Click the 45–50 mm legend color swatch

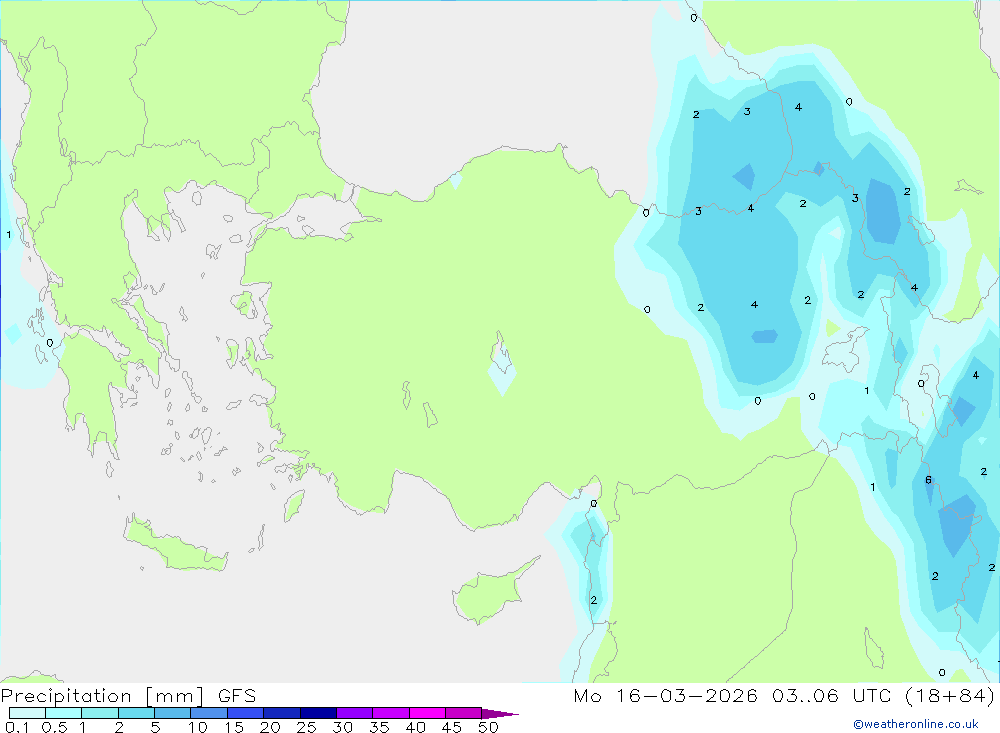[x=463, y=713]
